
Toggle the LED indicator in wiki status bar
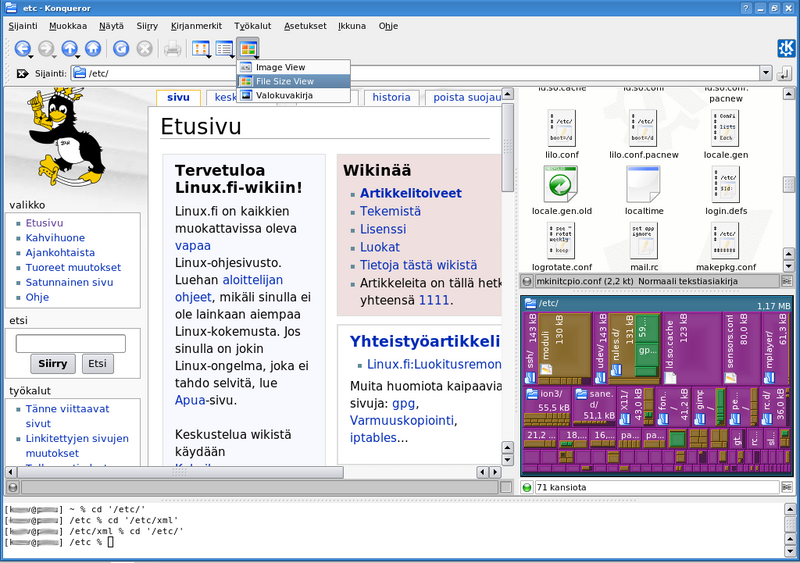[11, 487]
